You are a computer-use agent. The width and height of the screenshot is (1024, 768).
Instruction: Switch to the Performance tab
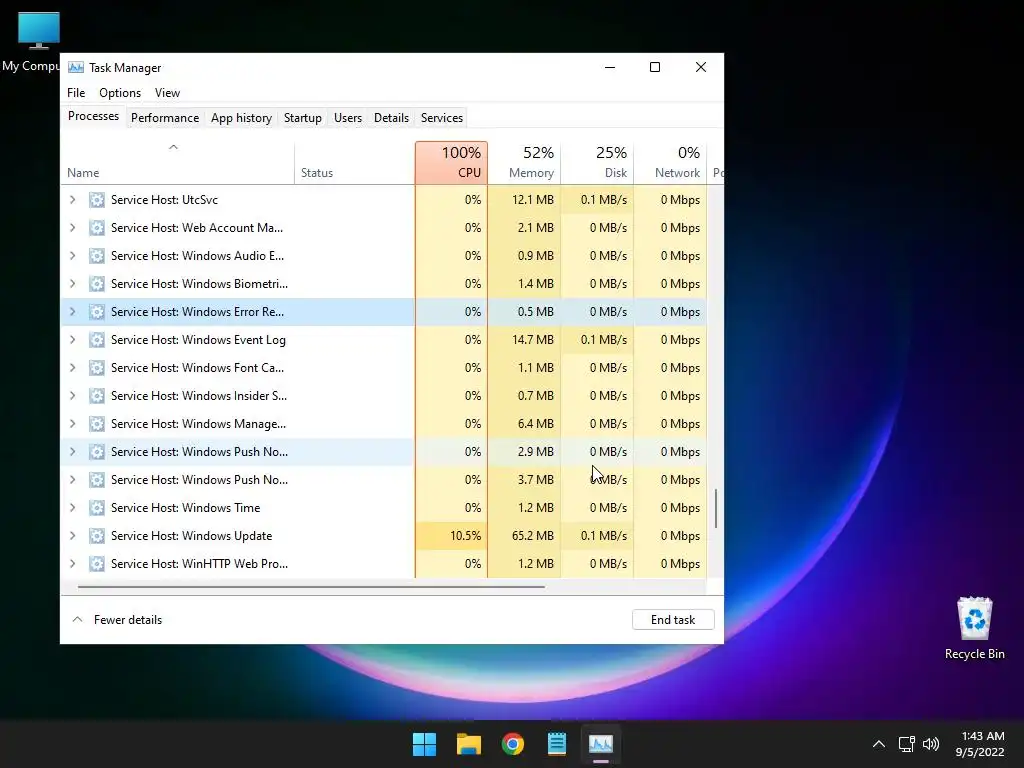coord(165,118)
